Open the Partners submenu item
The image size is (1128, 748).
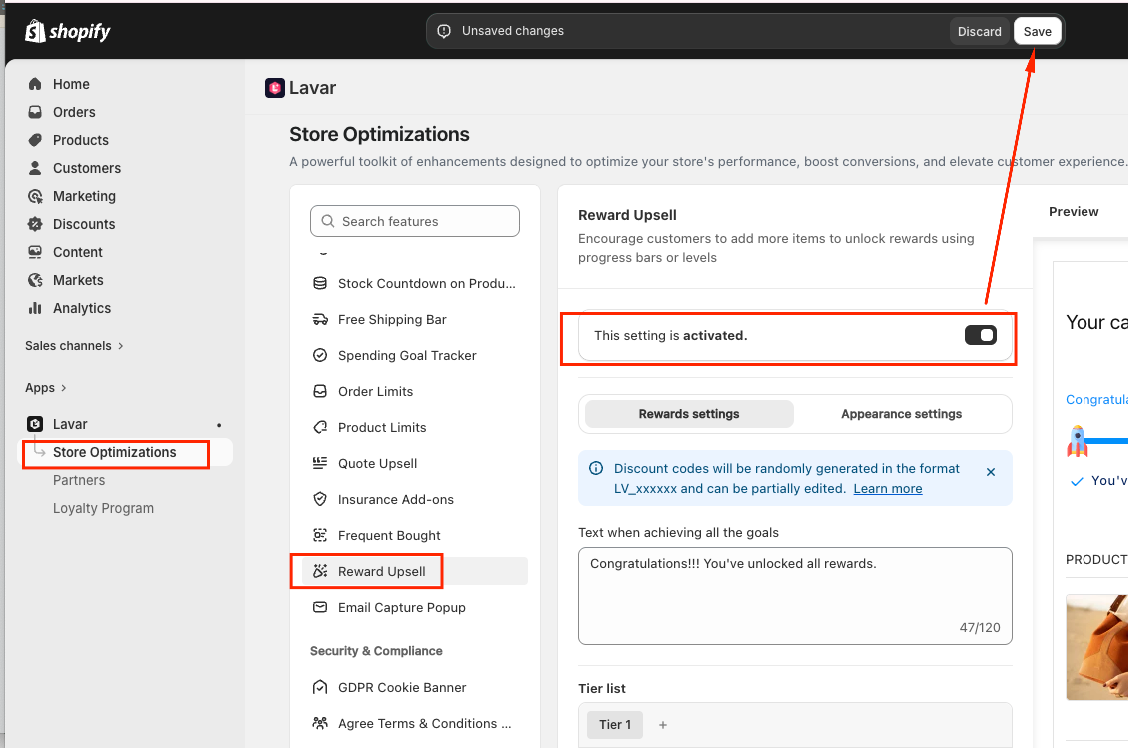79,480
